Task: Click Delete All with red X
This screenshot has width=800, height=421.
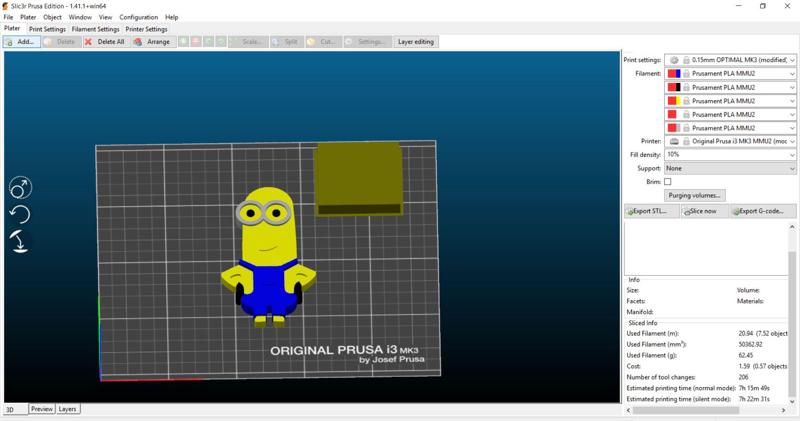Action: [x=105, y=42]
